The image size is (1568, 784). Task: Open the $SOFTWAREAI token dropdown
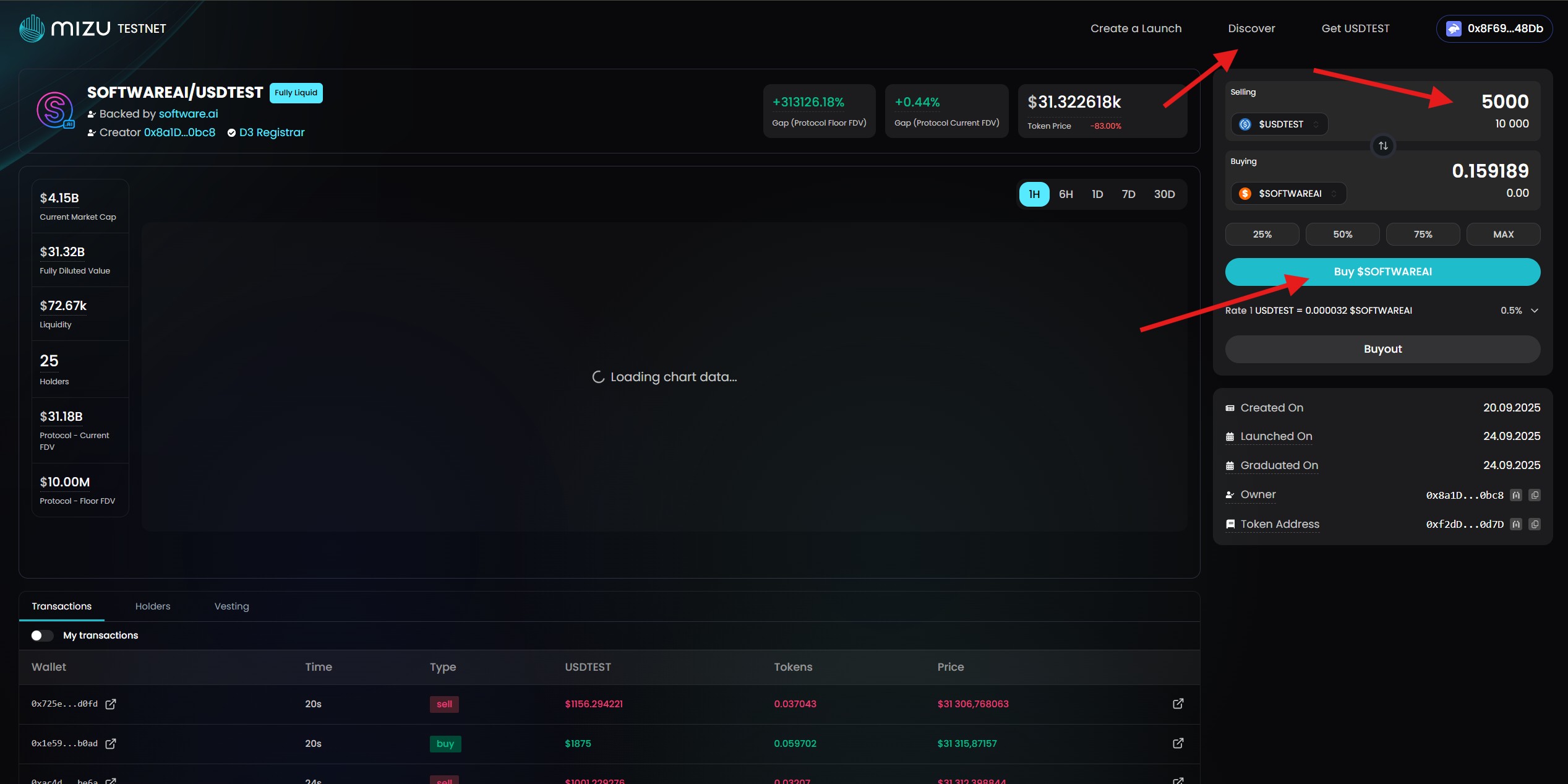click(1288, 194)
